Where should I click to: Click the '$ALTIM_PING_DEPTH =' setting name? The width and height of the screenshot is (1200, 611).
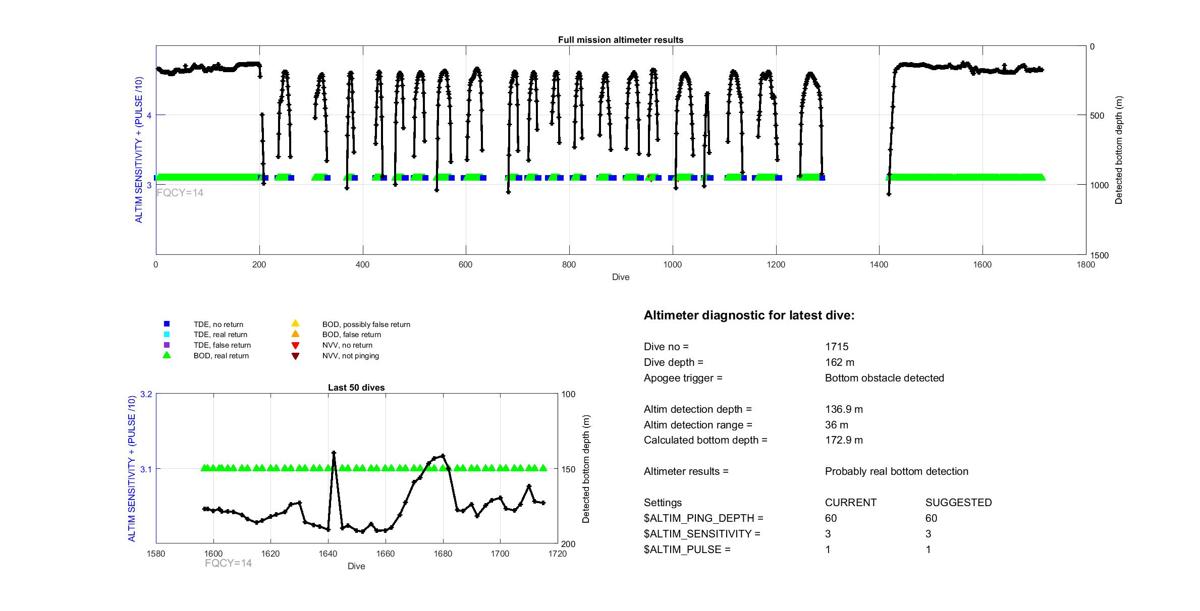coord(703,518)
